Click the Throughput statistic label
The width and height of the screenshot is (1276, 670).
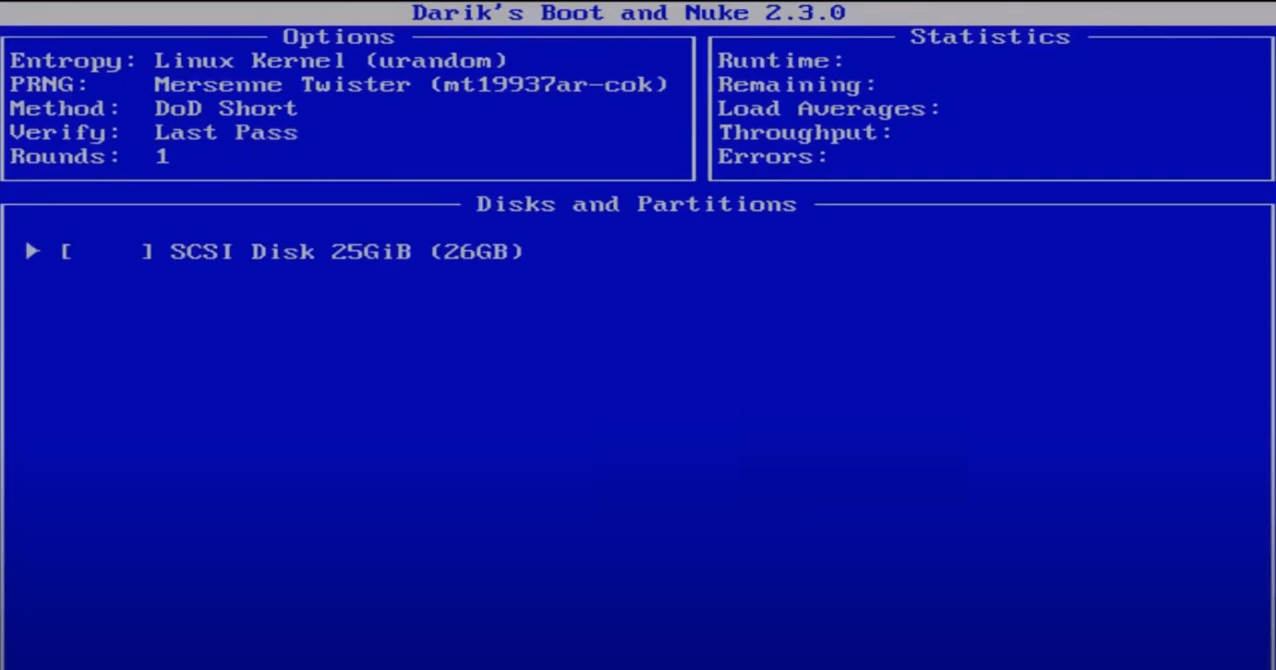tap(804, 133)
